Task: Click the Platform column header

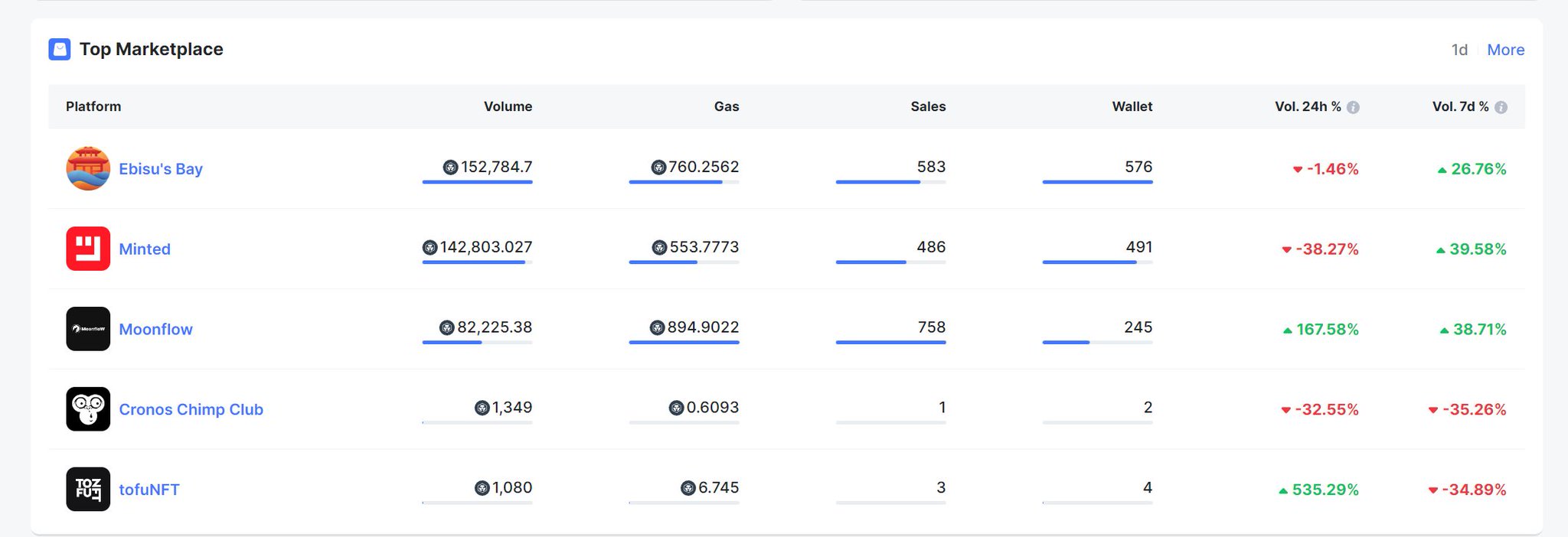Action: coord(93,106)
